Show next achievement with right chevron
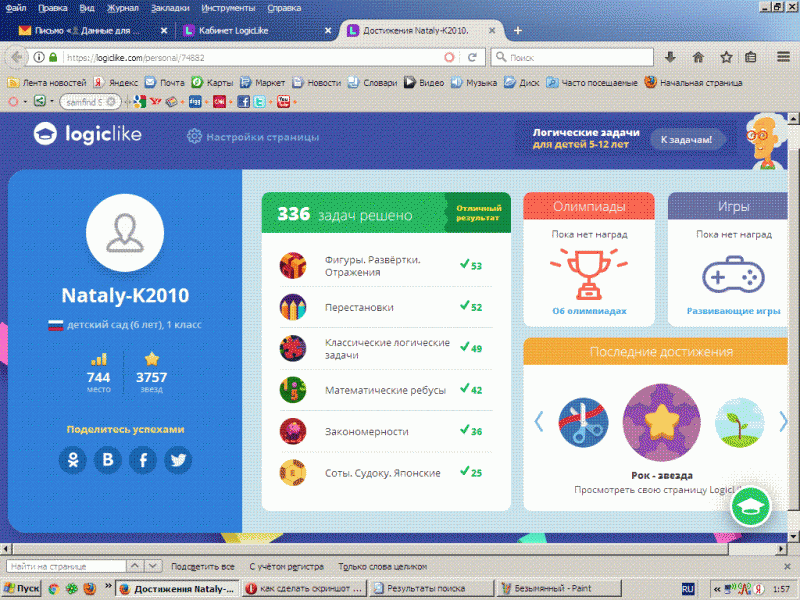800x600 pixels. coord(783,422)
